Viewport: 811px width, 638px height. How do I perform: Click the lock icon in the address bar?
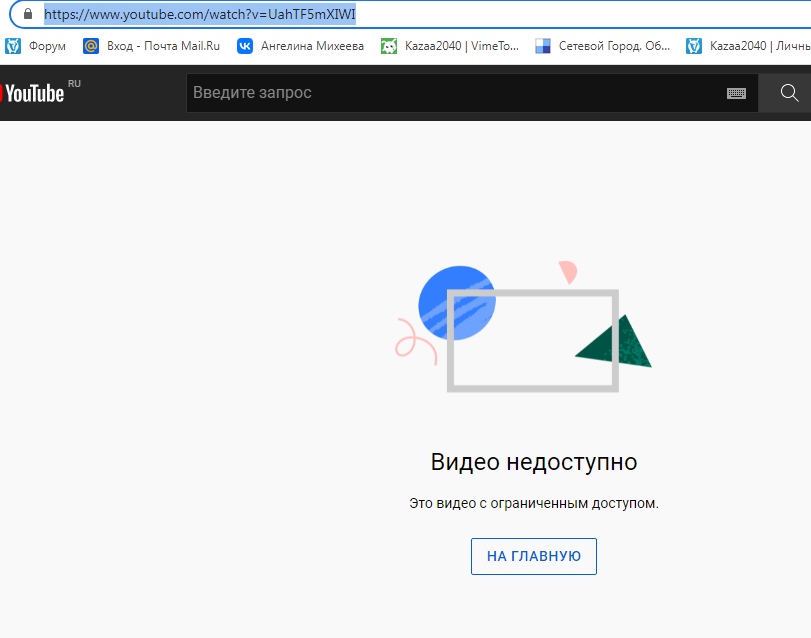(x=27, y=15)
